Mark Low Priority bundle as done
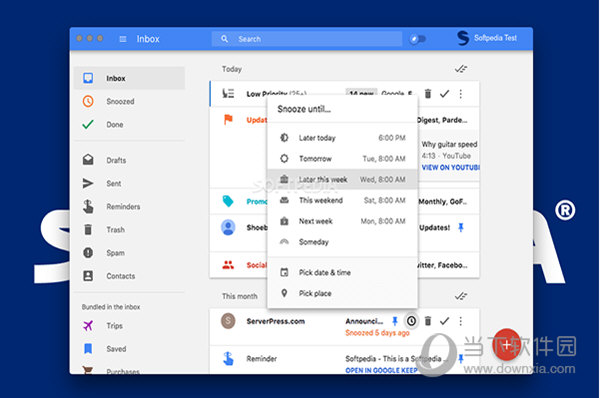 (x=444, y=93)
